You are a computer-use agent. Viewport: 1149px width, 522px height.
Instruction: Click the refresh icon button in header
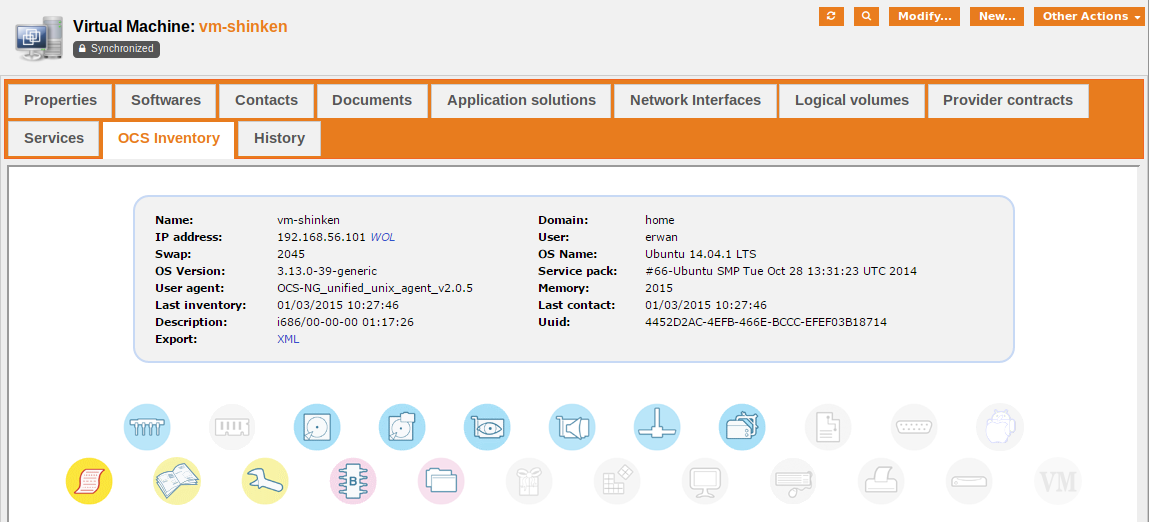point(831,16)
